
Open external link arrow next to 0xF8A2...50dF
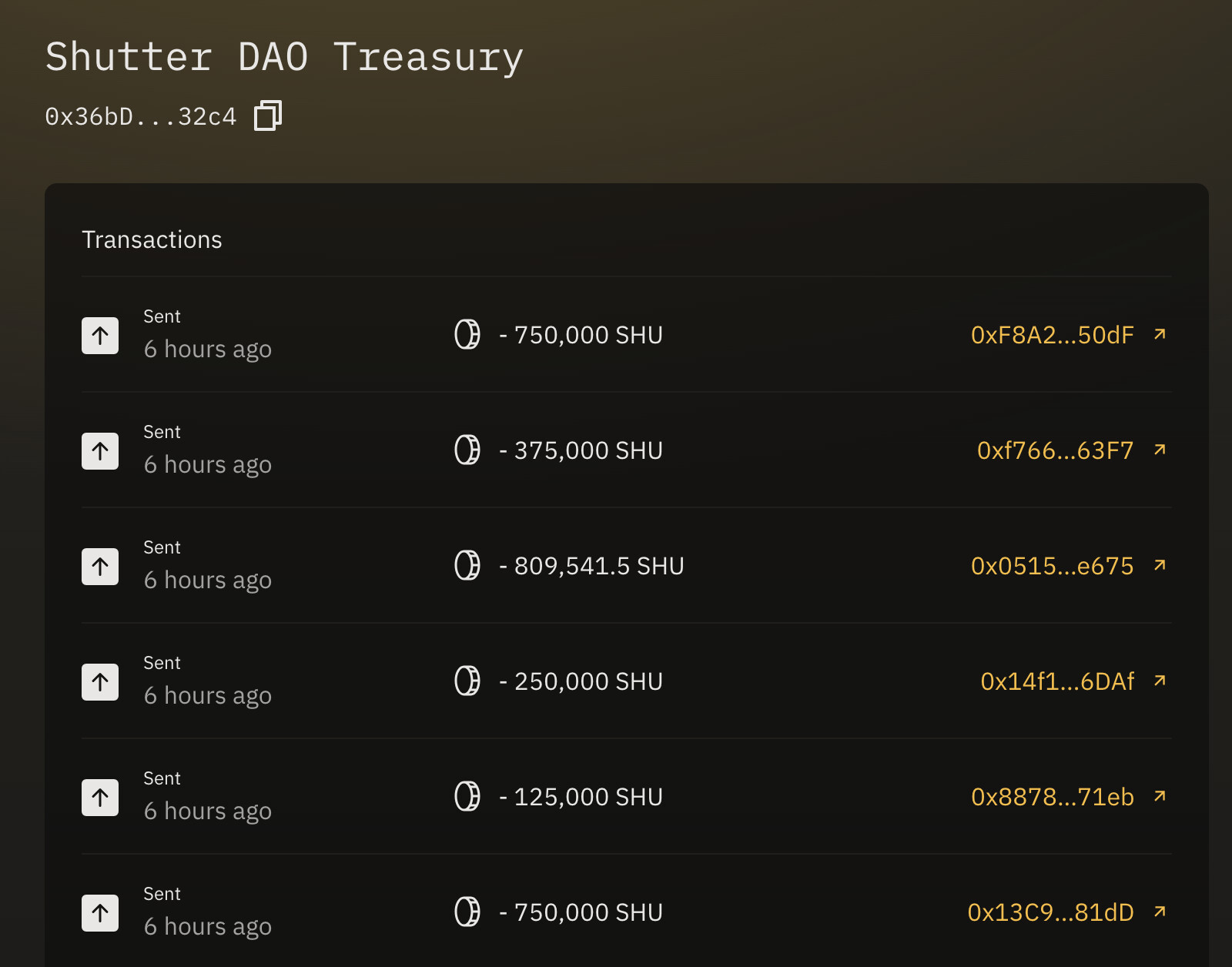(x=1160, y=334)
